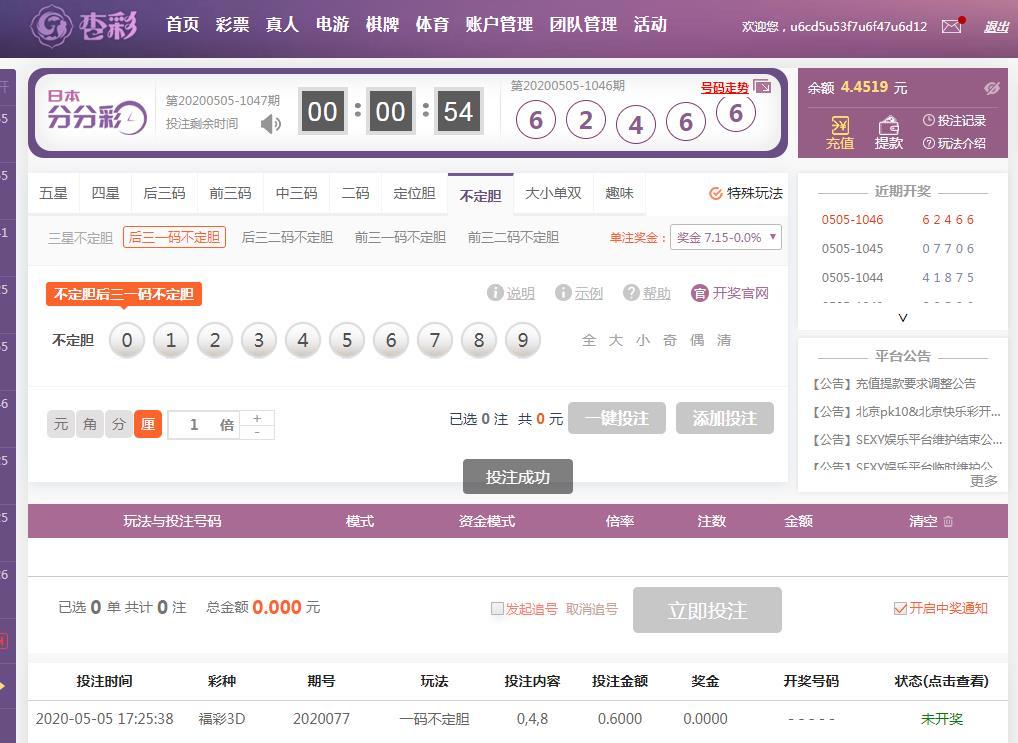Select all numbers with 全 filter
The image size is (1018, 743).
click(589, 340)
